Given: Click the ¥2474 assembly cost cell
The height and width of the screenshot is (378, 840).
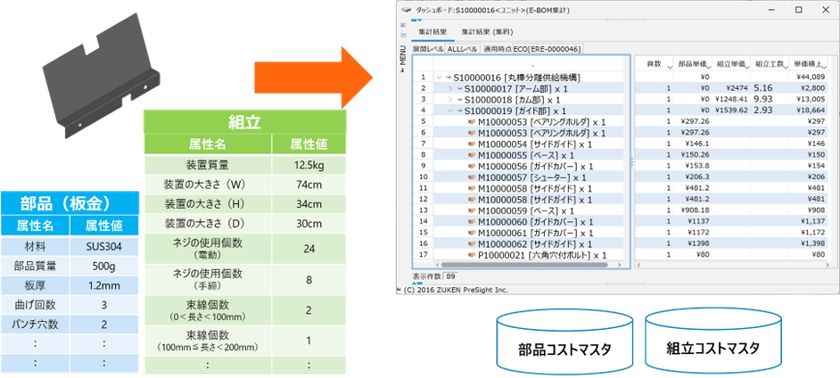Looking at the screenshot, I should pos(732,89).
